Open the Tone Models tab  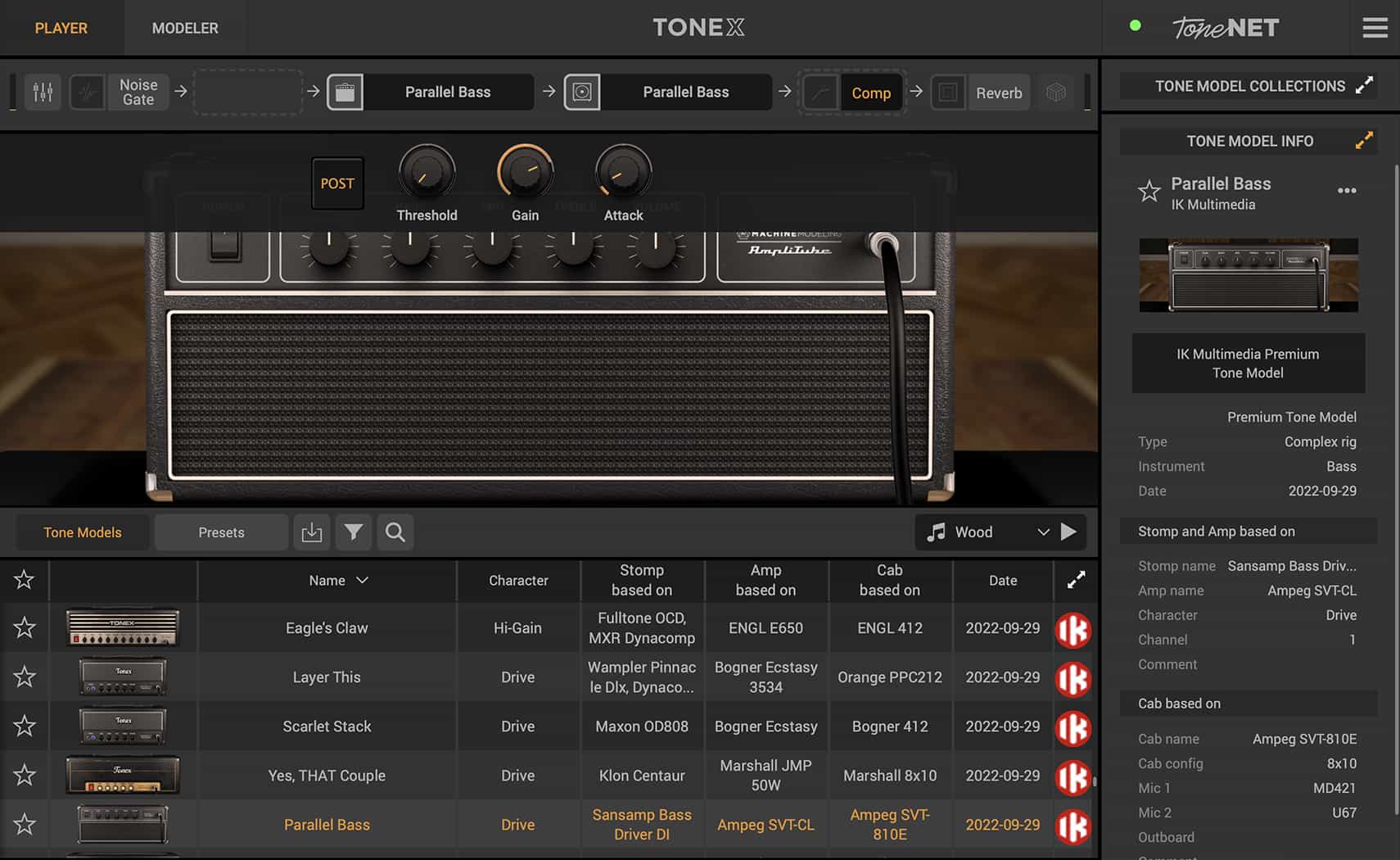[x=82, y=532]
